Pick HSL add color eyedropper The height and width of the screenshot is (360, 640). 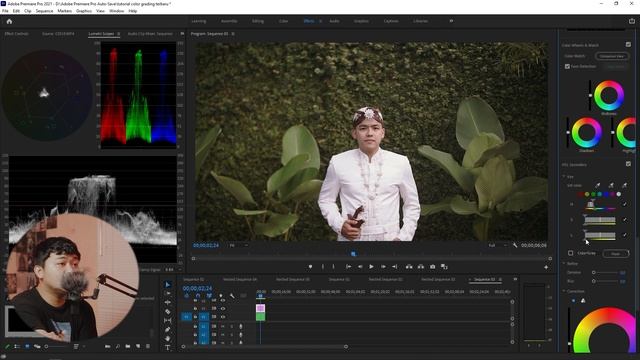611,185
